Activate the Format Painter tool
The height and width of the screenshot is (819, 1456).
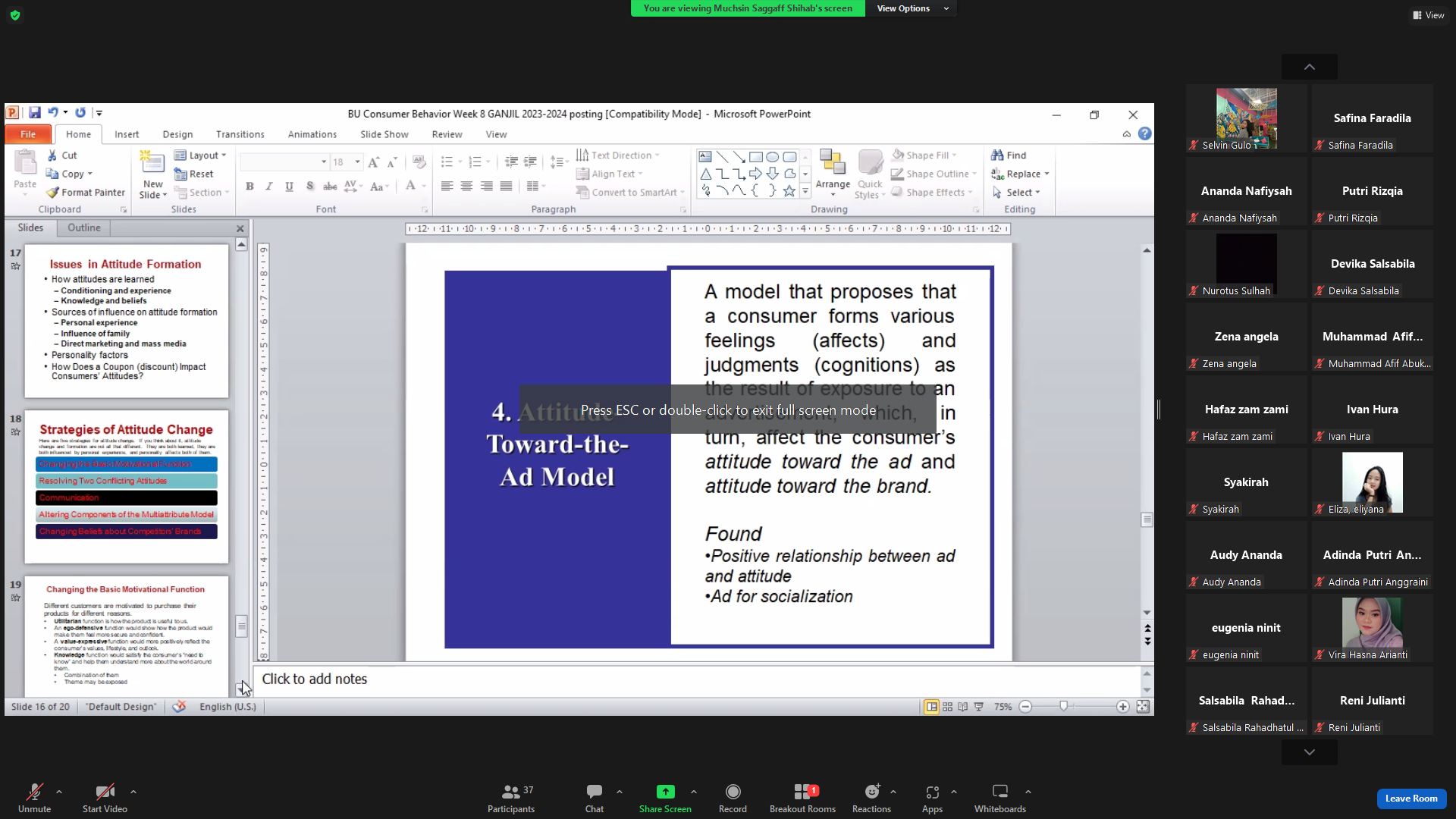click(x=86, y=193)
